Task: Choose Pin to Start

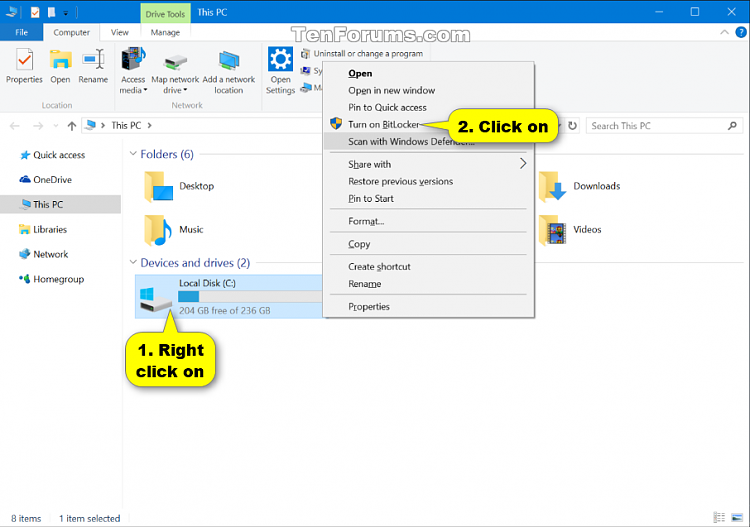Action: (x=371, y=198)
